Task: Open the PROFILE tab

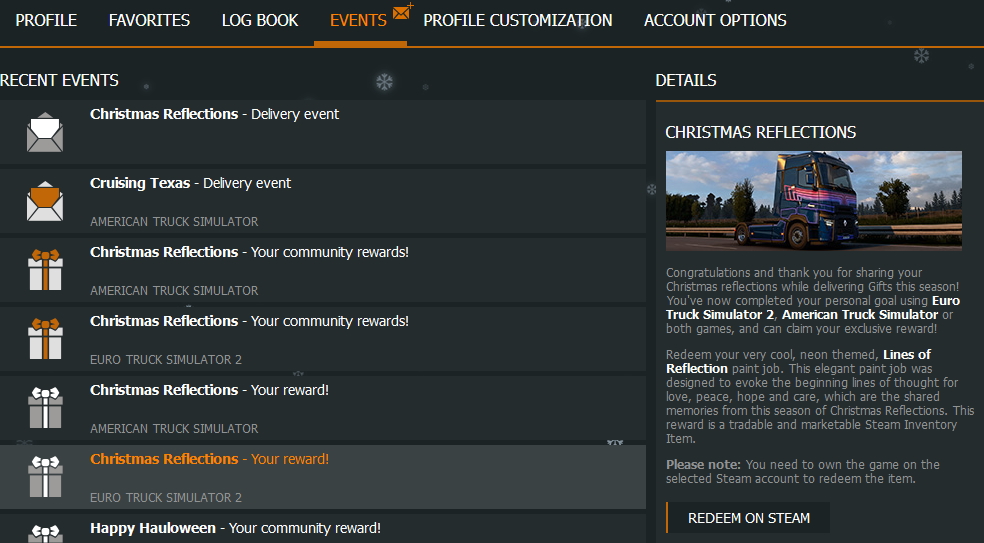Action: (46, 20)
